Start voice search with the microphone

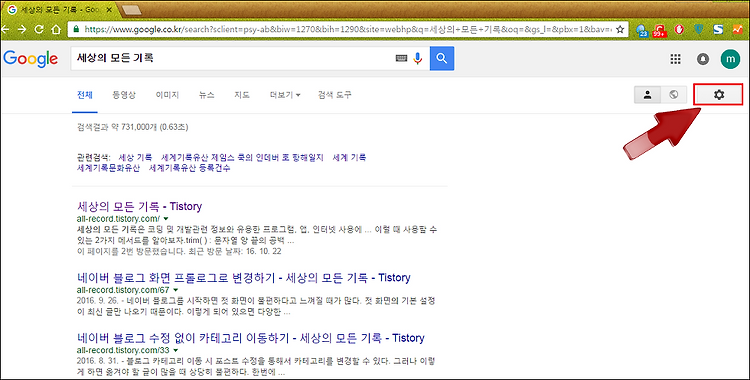coord(418,58)
